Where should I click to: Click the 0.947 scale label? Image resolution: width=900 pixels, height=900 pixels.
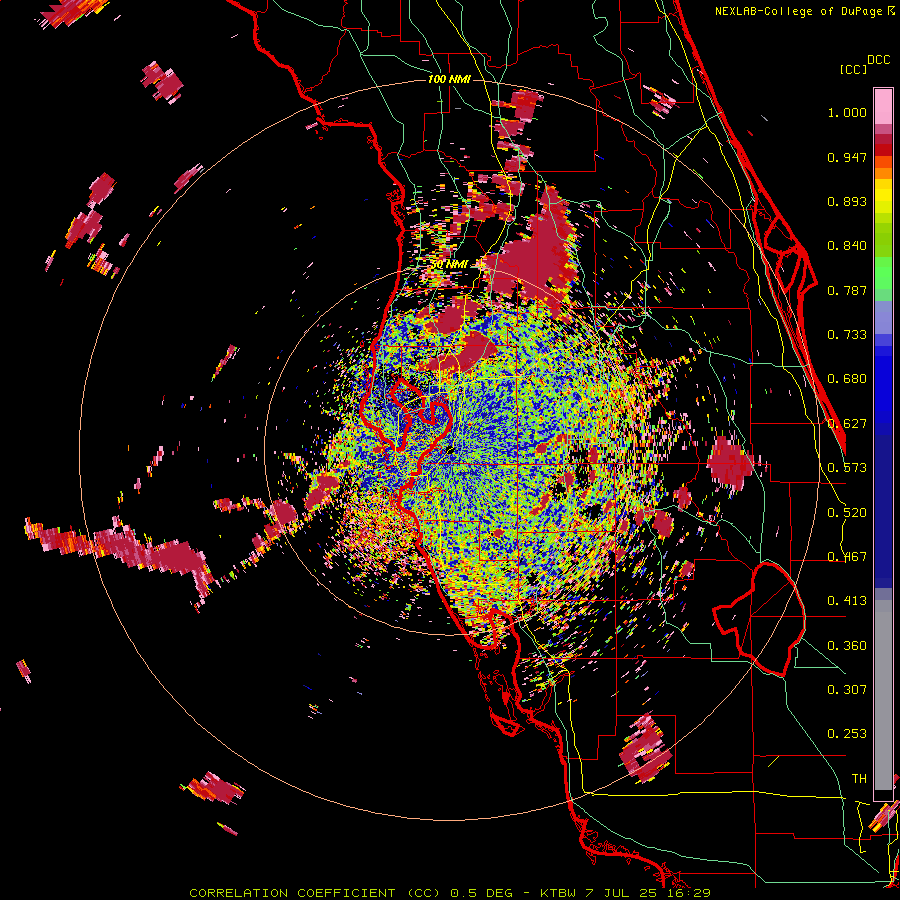(x=847, y=157)
